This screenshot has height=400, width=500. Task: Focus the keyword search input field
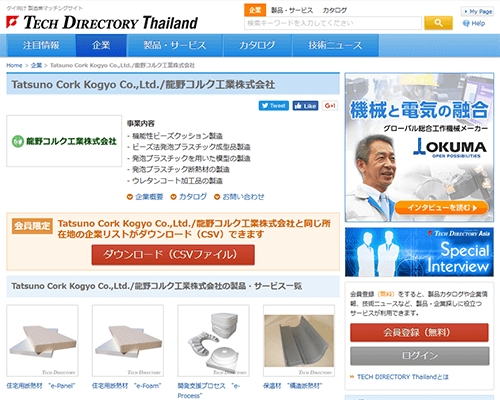333,23
